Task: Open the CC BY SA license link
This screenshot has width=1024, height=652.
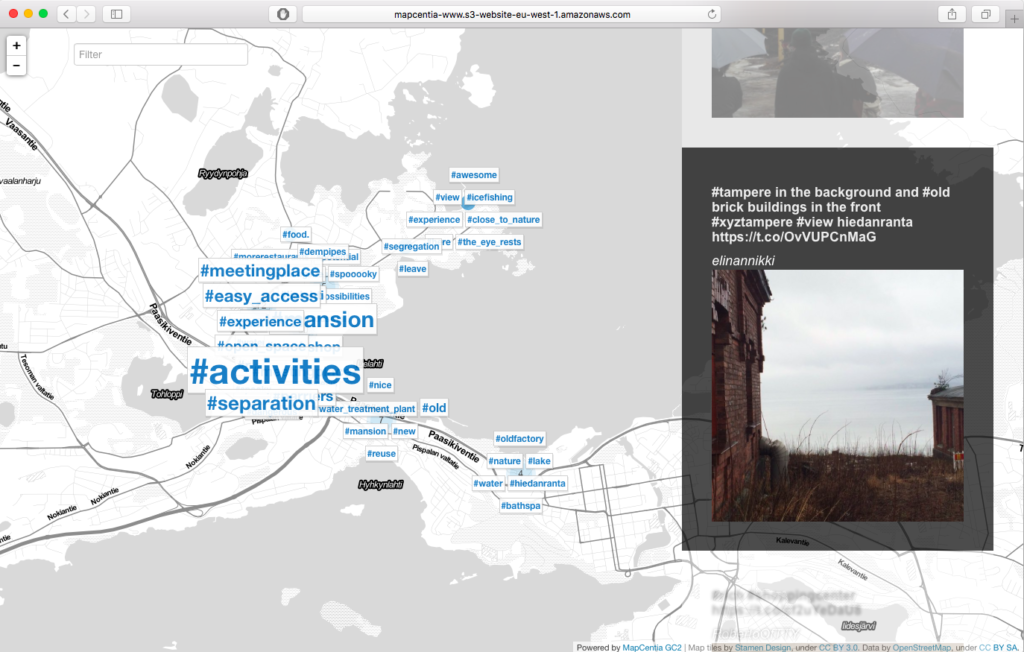Action: click(998, 647)
